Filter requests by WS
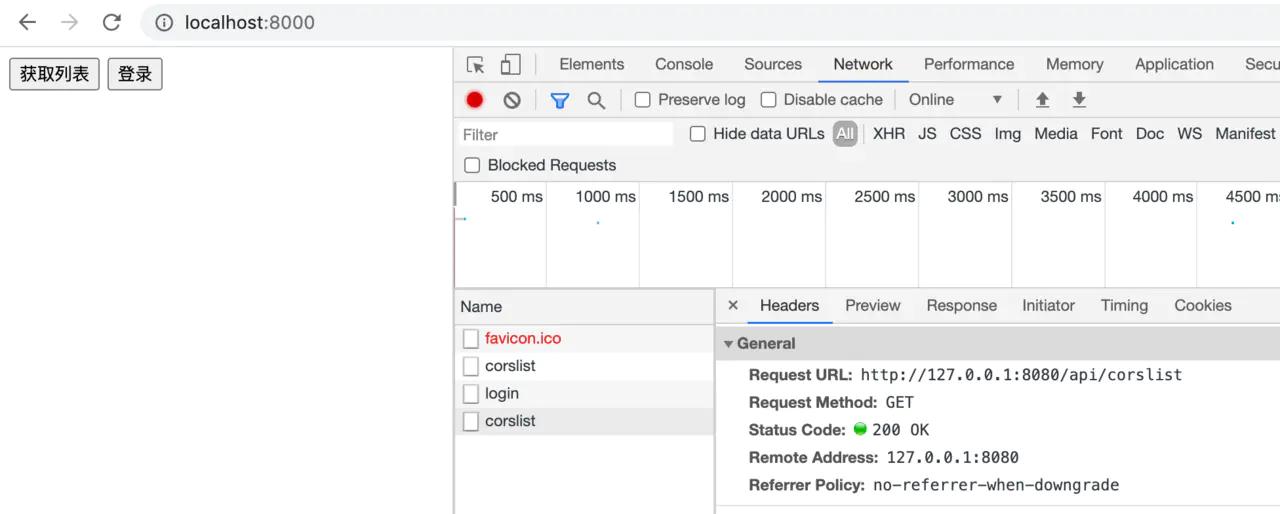Viewport: 1280px width, 514px height. 1190,134
